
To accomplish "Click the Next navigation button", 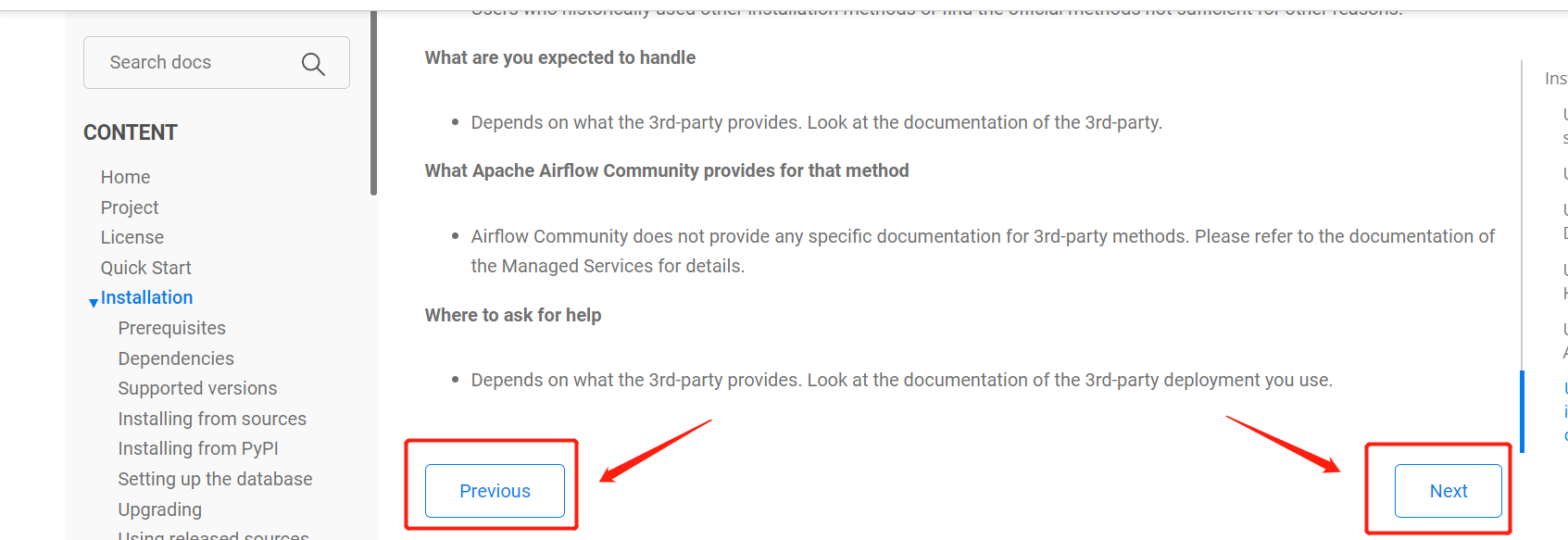I will click(1448, 491).
